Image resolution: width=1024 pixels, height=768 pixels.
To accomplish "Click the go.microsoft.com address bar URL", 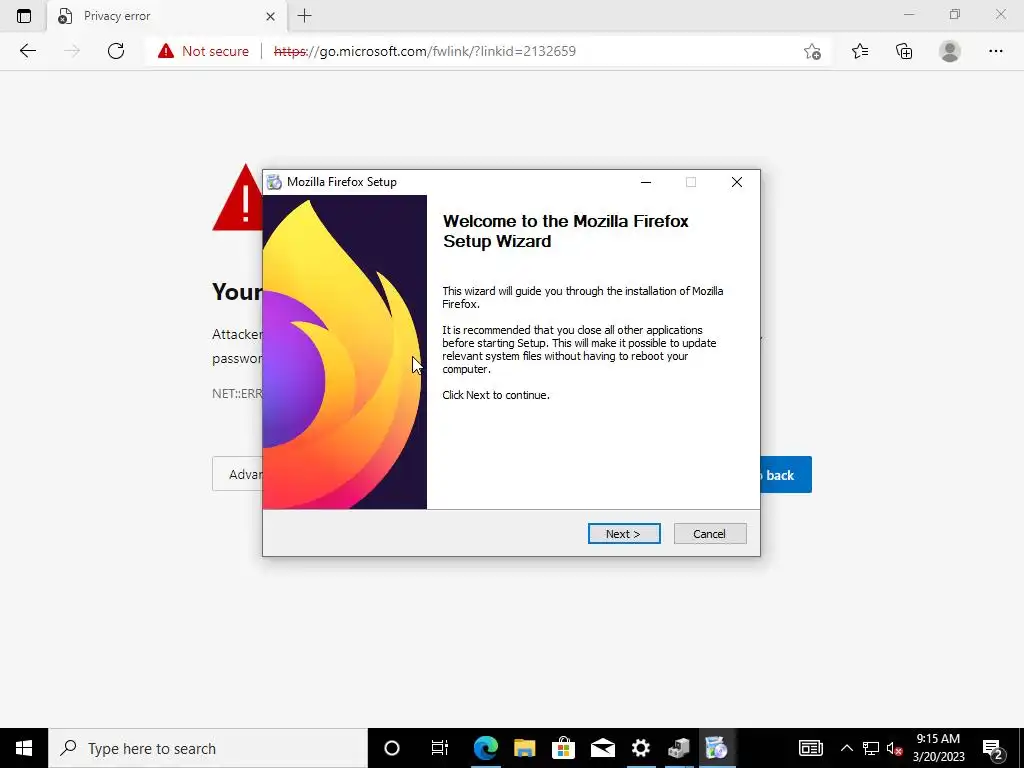I will [x=424, y=51].
